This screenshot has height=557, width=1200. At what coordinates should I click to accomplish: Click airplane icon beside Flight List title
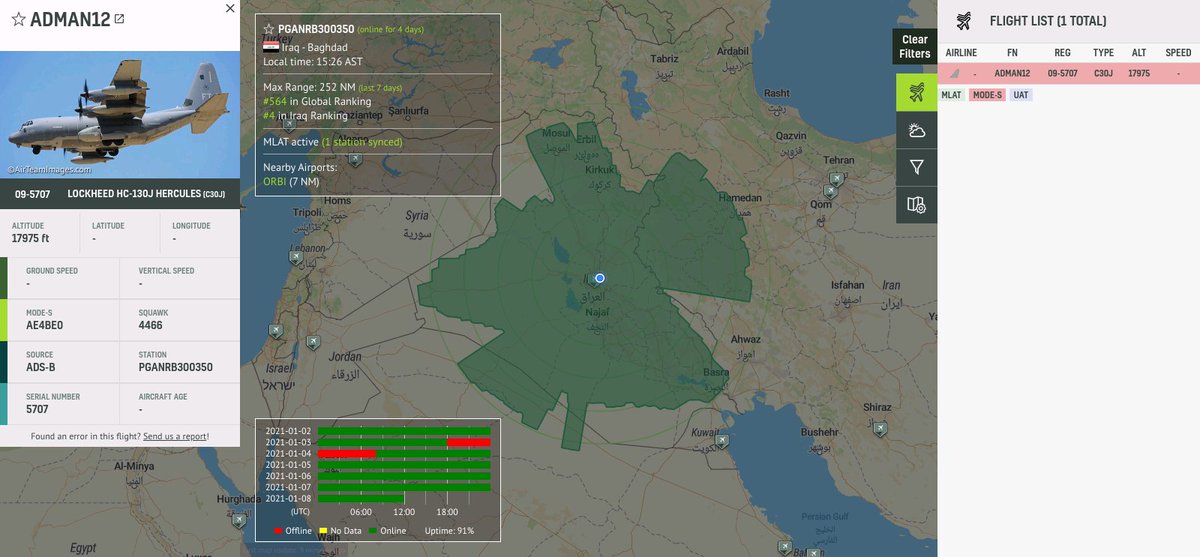[x=964, y=21]
